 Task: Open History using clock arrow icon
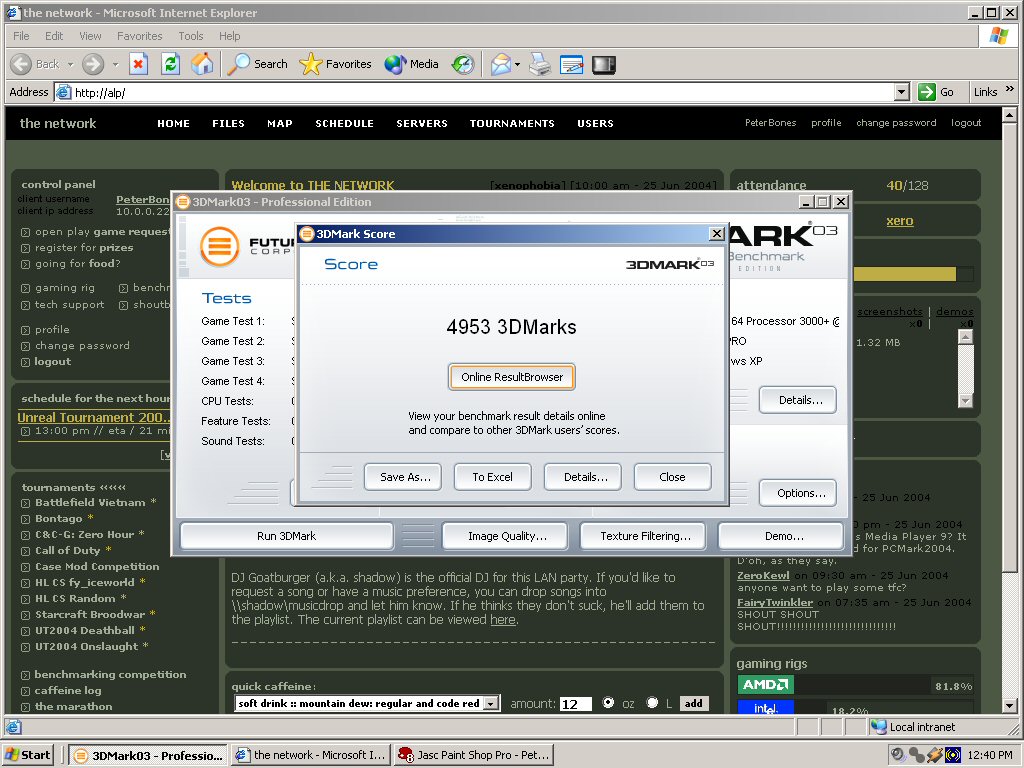click(x=463, y=64)
